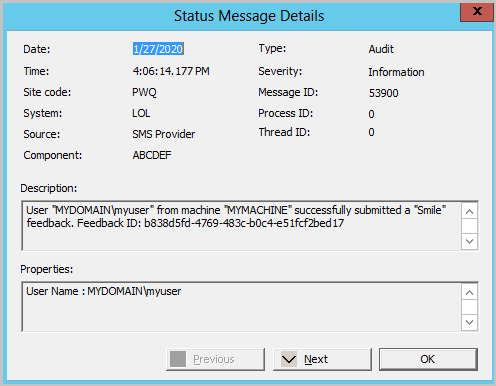Click the gray square icon on Previous
Screen dimensions: 496x386
pos(178,359)
